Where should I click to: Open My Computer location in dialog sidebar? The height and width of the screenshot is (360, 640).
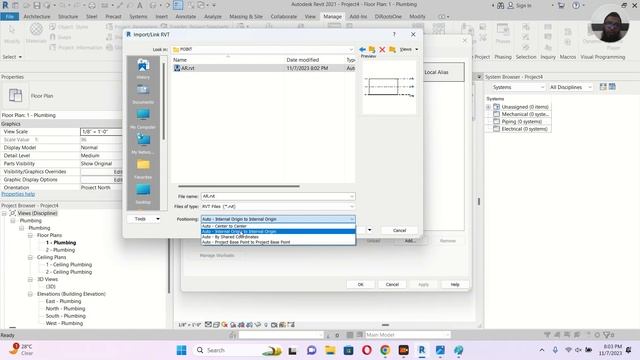tap(143, 119)
